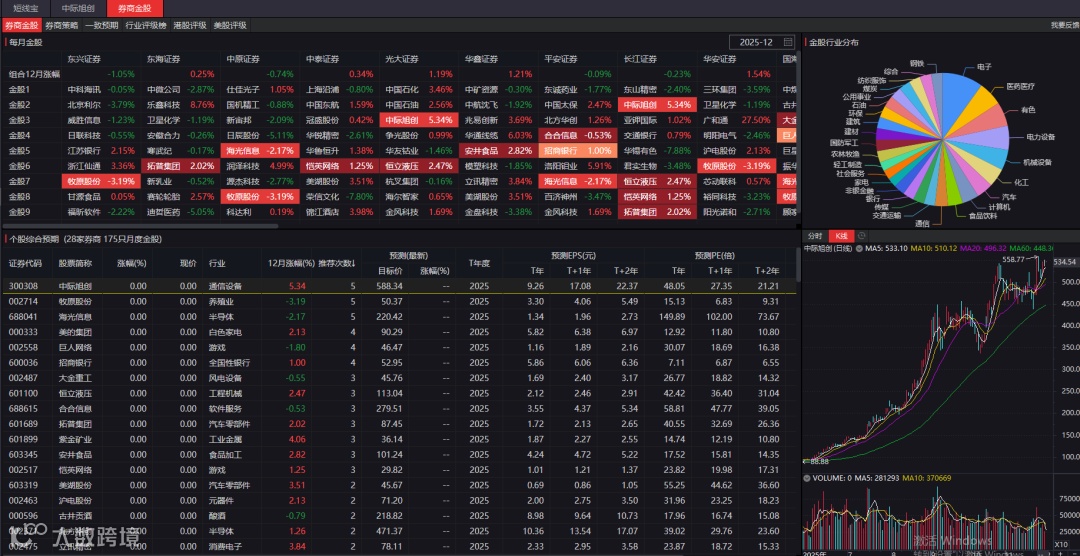Switch chart to 分时 view
Image resolution: width=1080 pixels, height=556 pixels.
point(815,236)
